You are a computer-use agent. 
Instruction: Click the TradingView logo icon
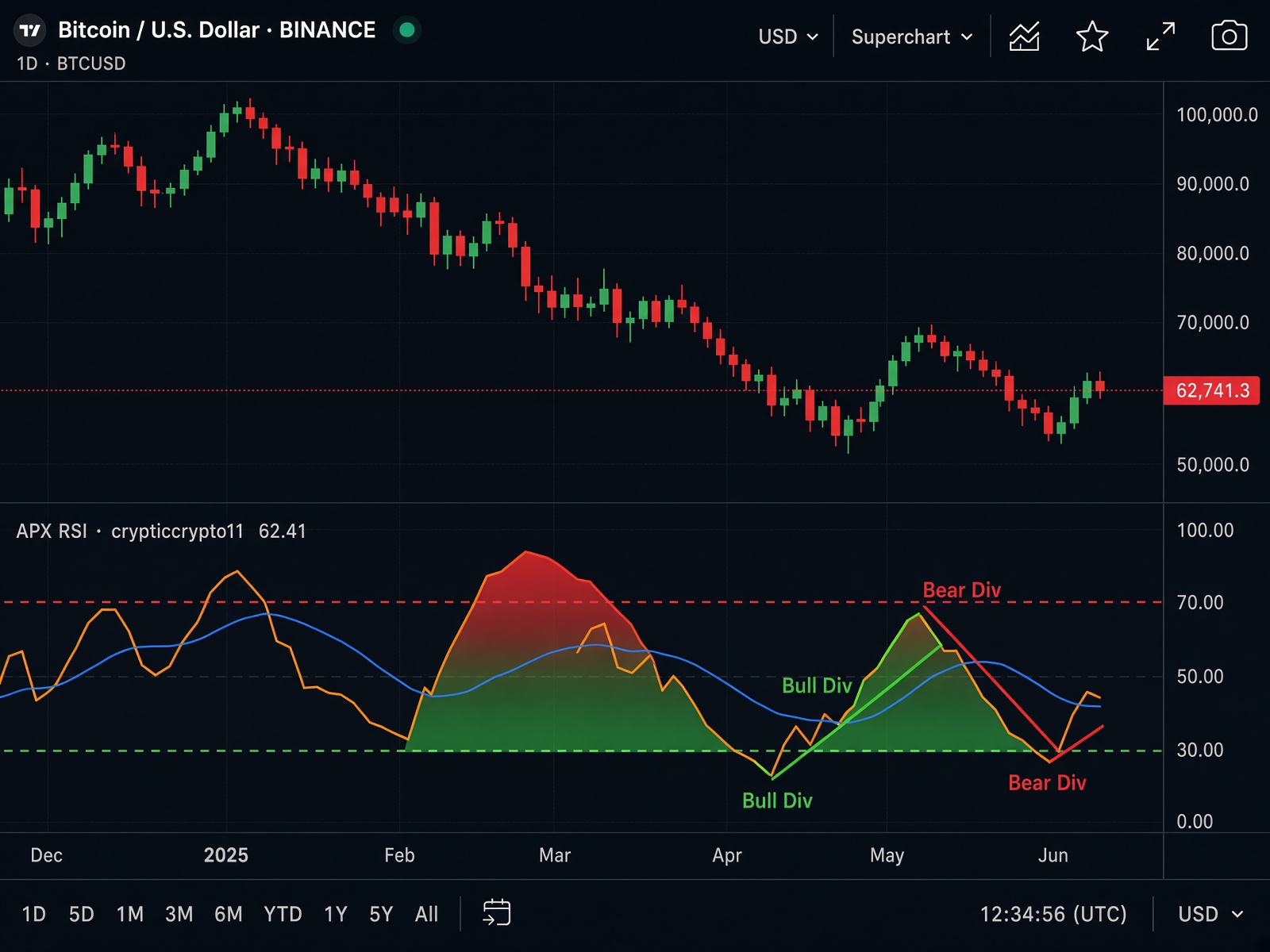pos(30,31)
